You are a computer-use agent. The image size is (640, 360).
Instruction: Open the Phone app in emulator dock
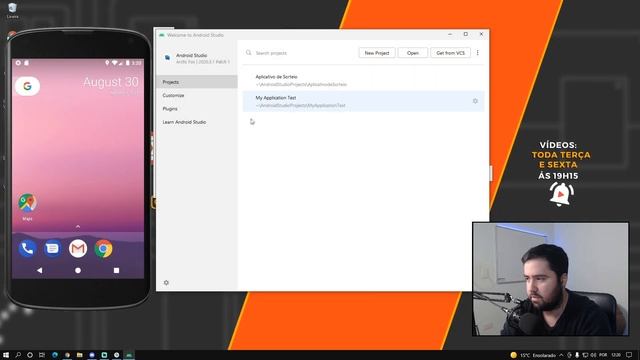pyautogui.click(x=27, y=249)
